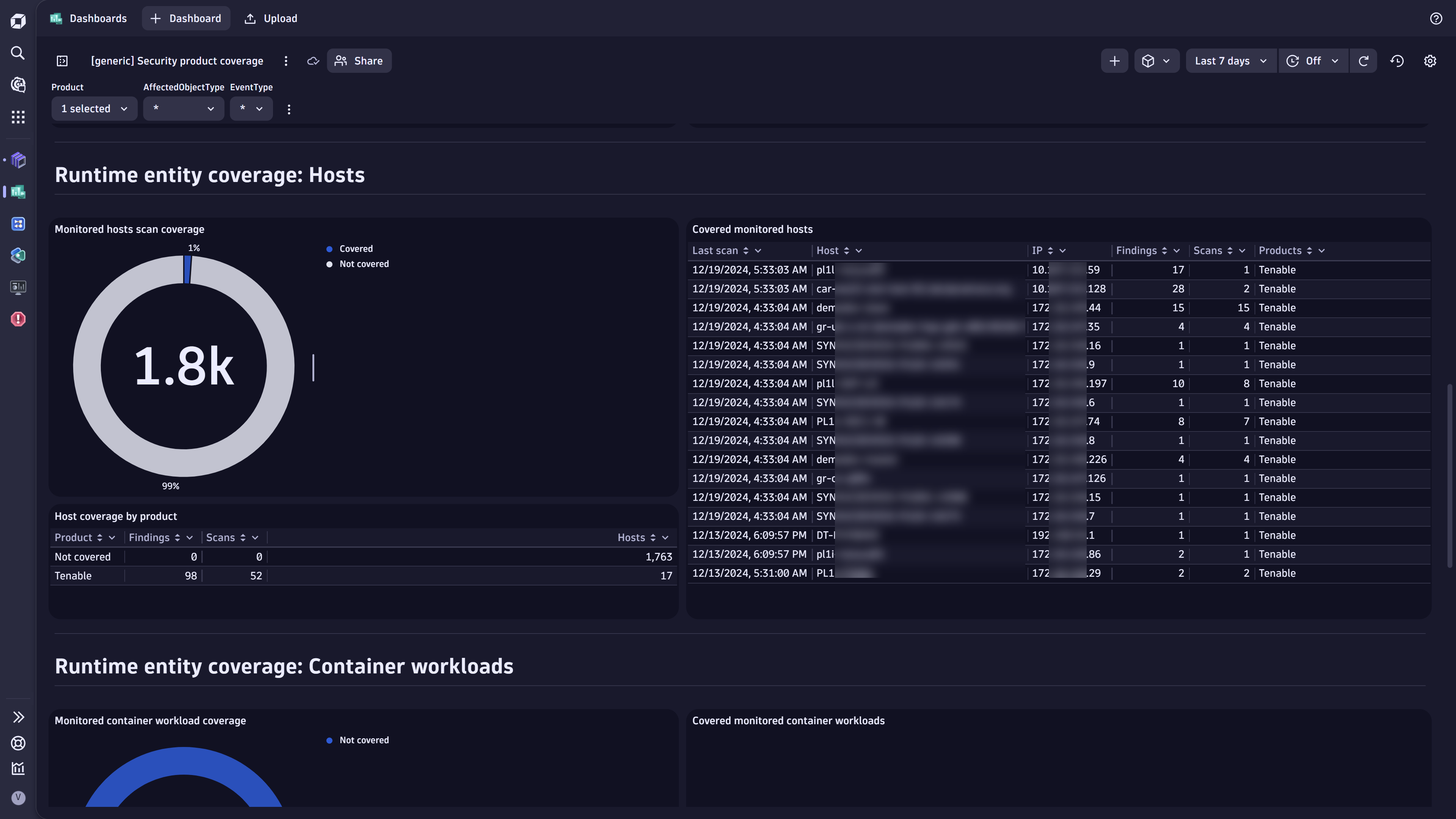Open the dashboard options kebab menu

(x=286, y=61)
